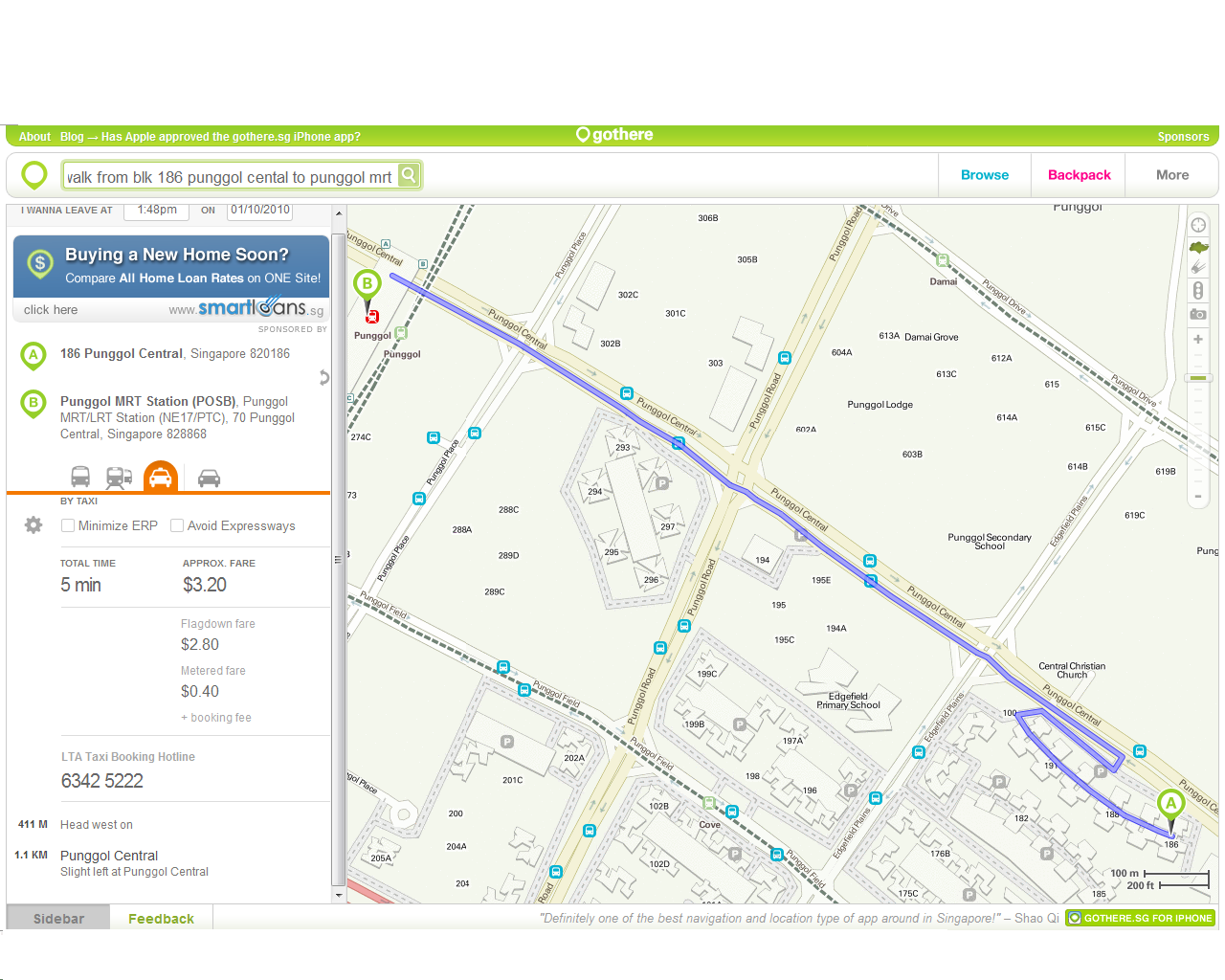Enable the Minimize ERP checkbox
This screenshot has height=980, width=1225.
click(x=68, y=525)
